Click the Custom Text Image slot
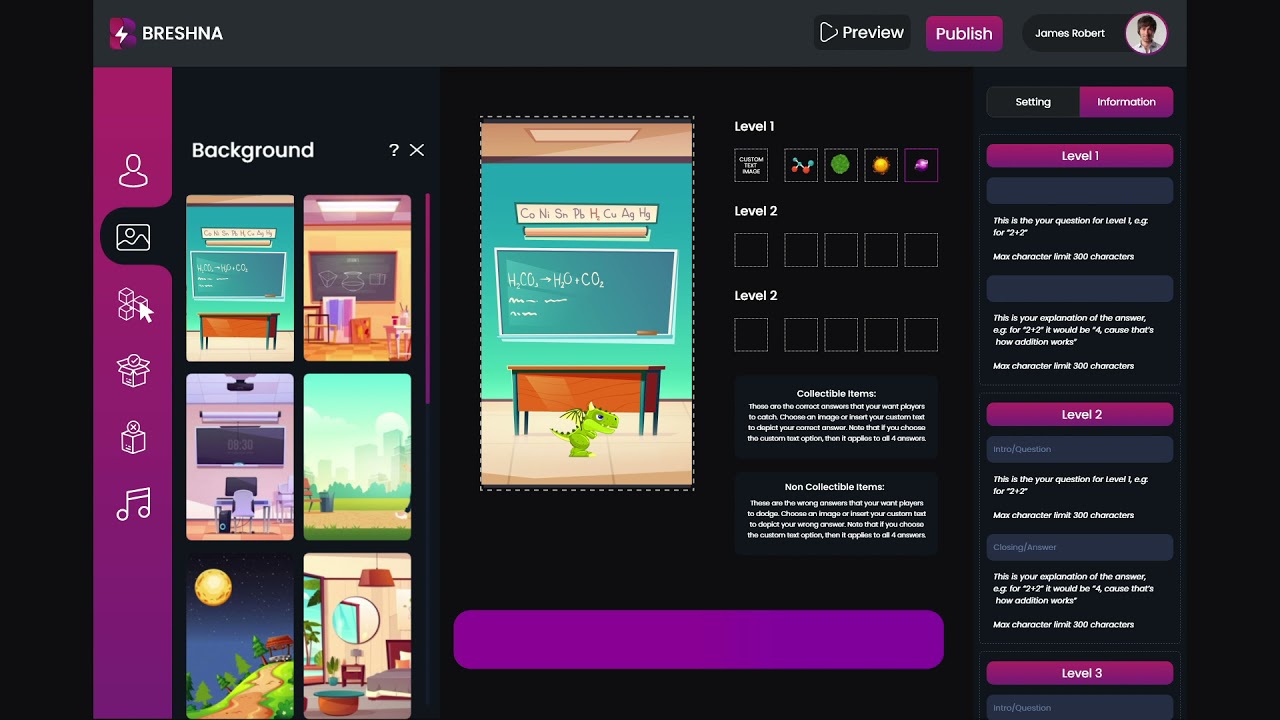The image size is (1280, 720). [x=751, y=166]
